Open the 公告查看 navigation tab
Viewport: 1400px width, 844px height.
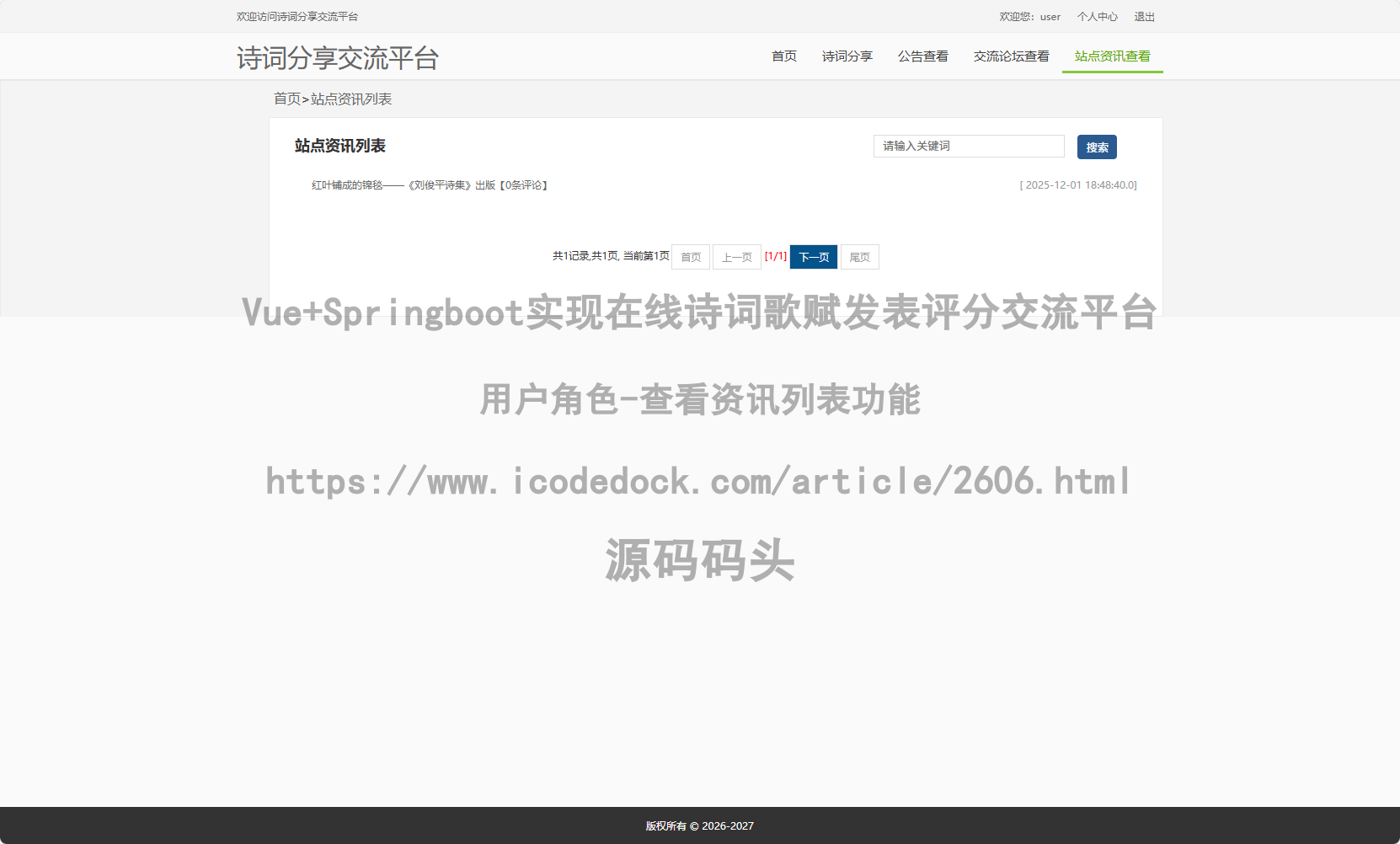click(922, 56)
